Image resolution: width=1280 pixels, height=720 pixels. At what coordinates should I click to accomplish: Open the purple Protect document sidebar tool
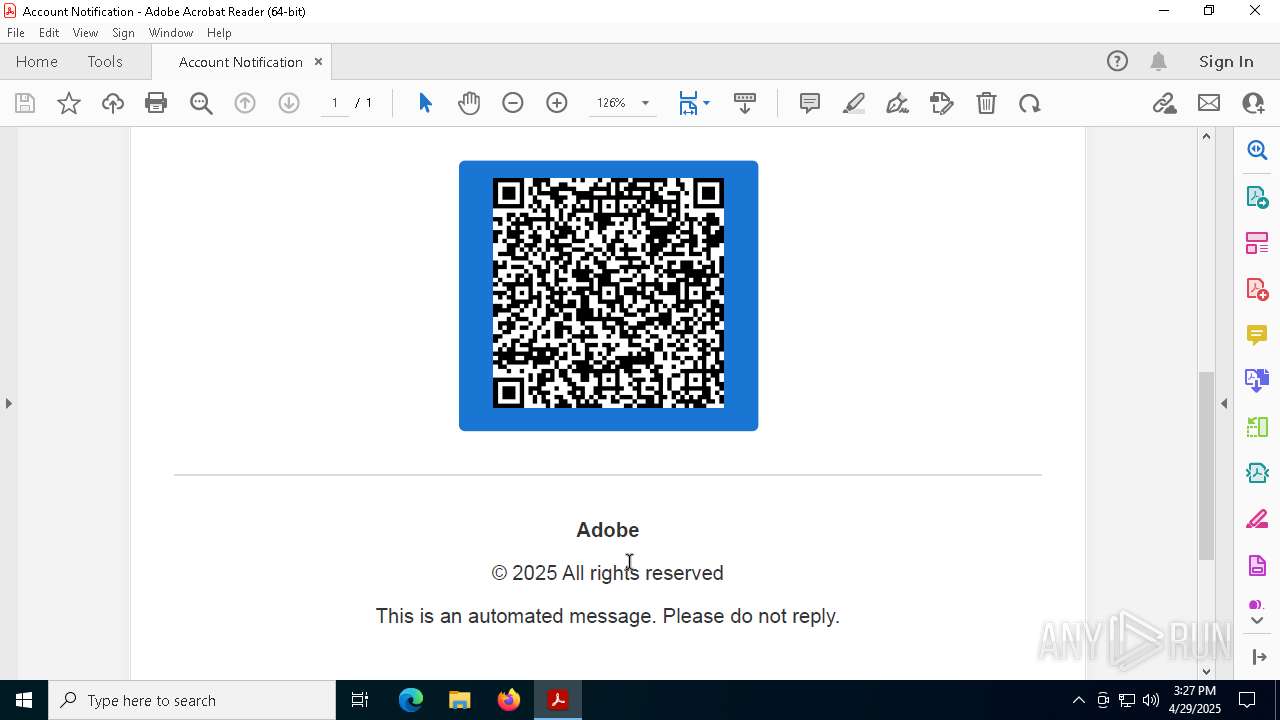(1257, 566)
